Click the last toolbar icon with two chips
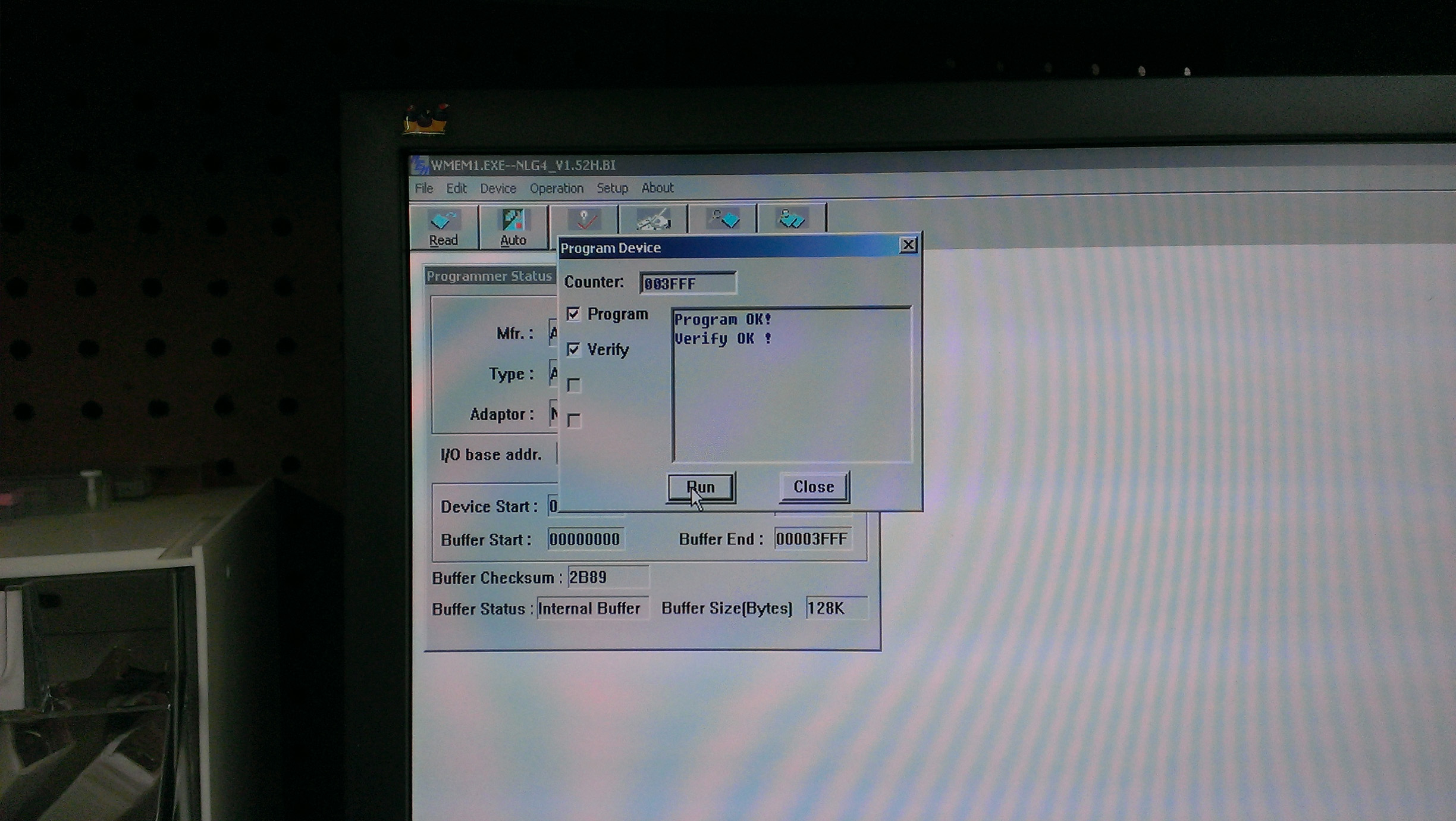 pos(792,219)
